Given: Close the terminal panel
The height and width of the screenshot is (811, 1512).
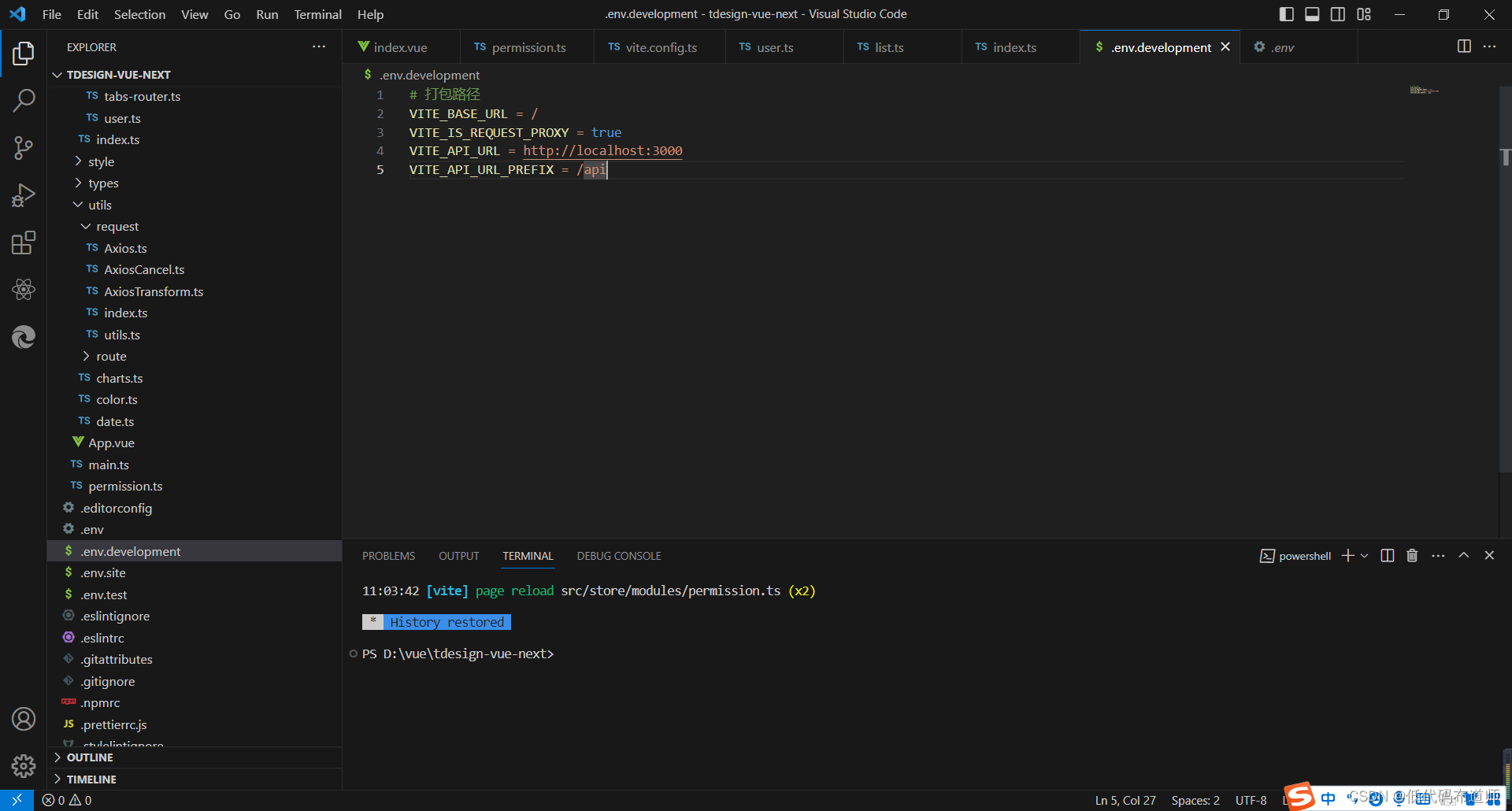Looking at the screenshot, I should tap(1489, 555).
